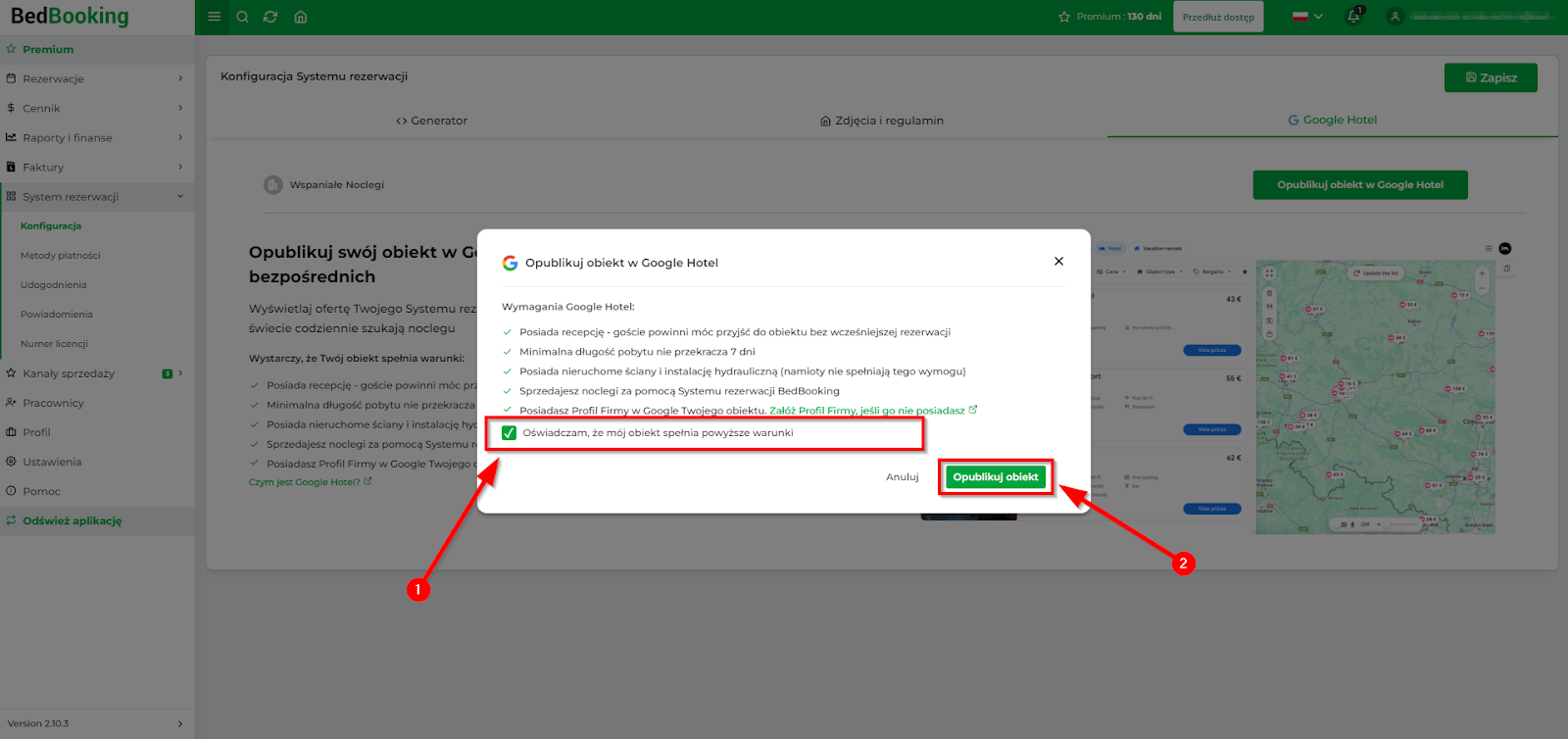Collapse the System rezerwacji section chevron

[x=180, y=196]
